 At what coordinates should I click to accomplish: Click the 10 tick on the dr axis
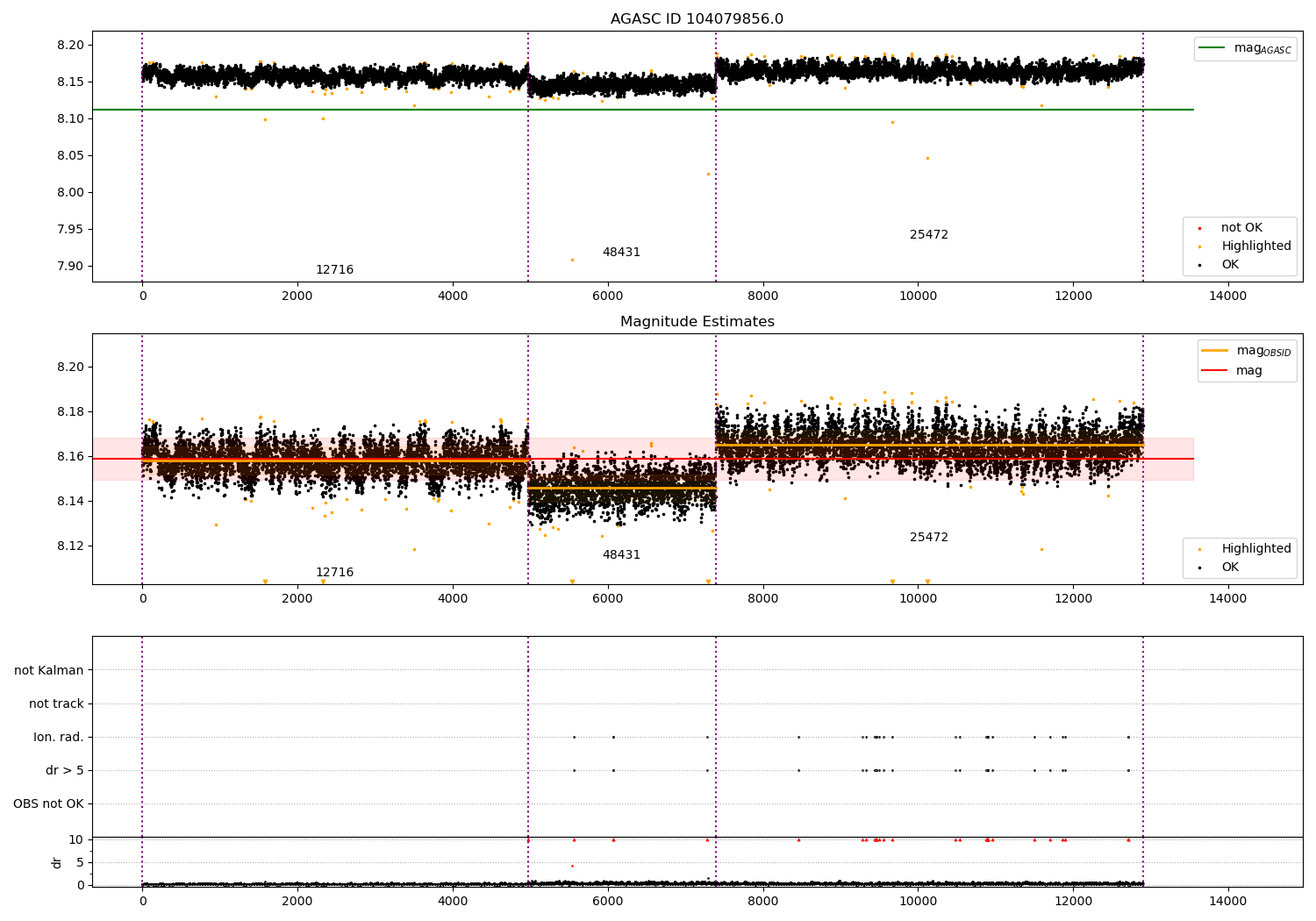click(77, 840)
